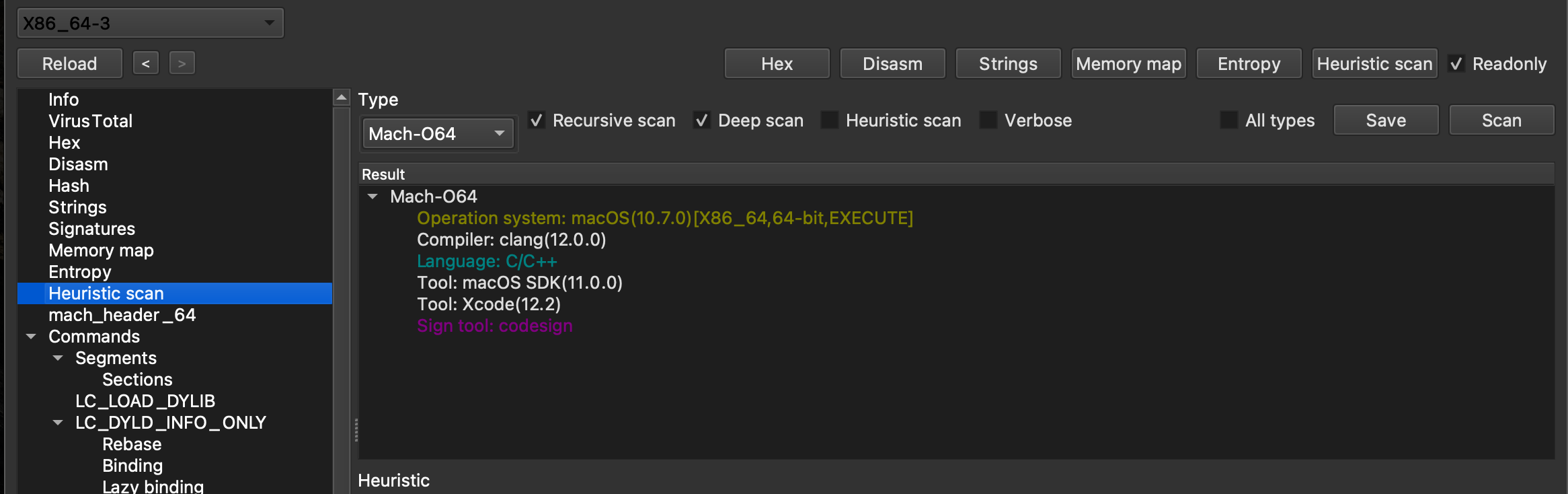The width and height of the screenshot is (1568, 494).
Task: Open the Memory map toolbar button
Action: 1128,63
